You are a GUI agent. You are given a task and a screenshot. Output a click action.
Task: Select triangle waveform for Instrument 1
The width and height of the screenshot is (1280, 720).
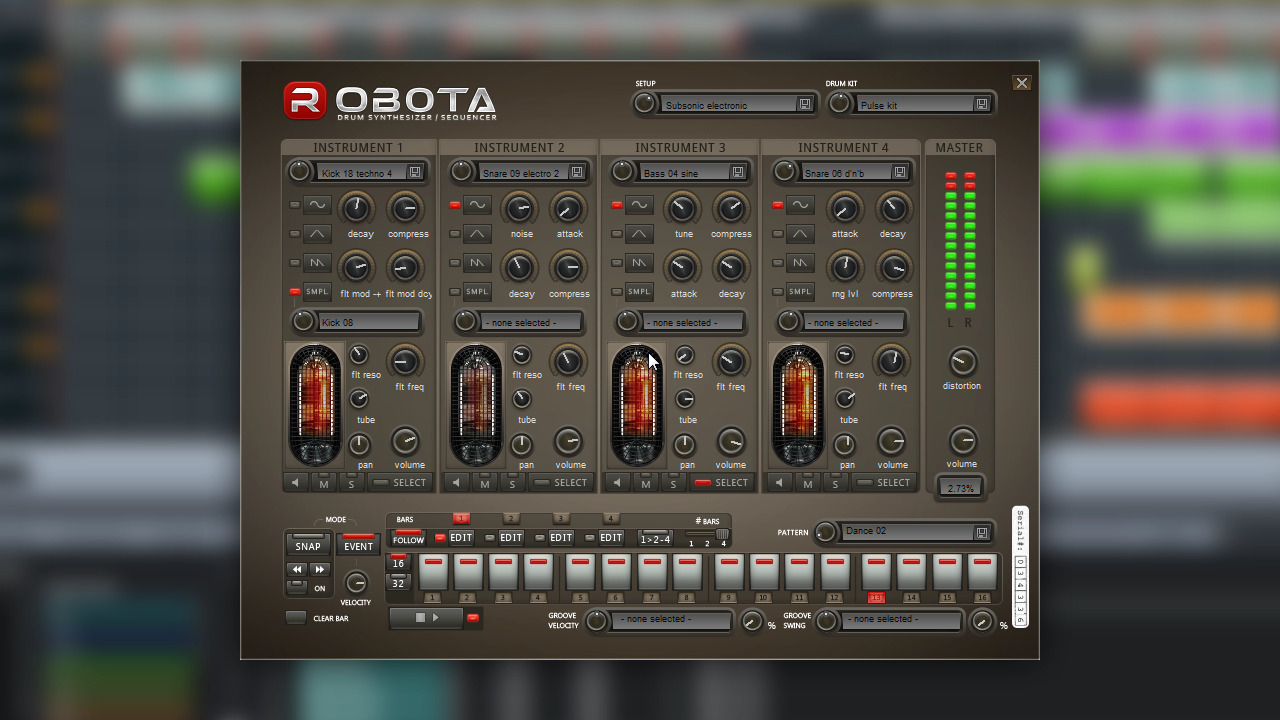pyautogui.click(x=317, y=234)
